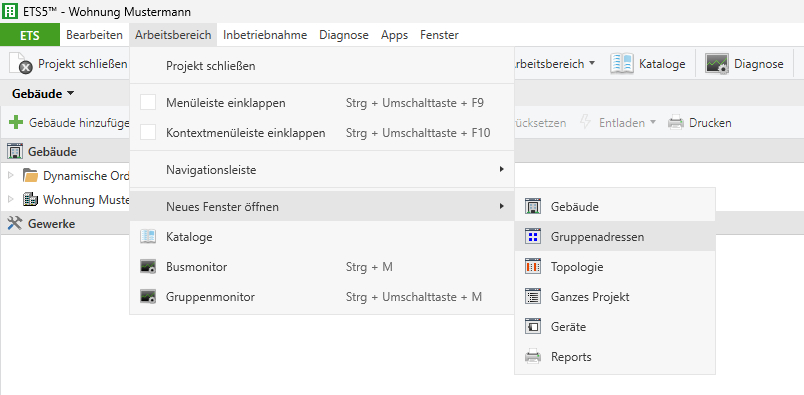Open the Inbetriebnahme menu

coord(265,35)
